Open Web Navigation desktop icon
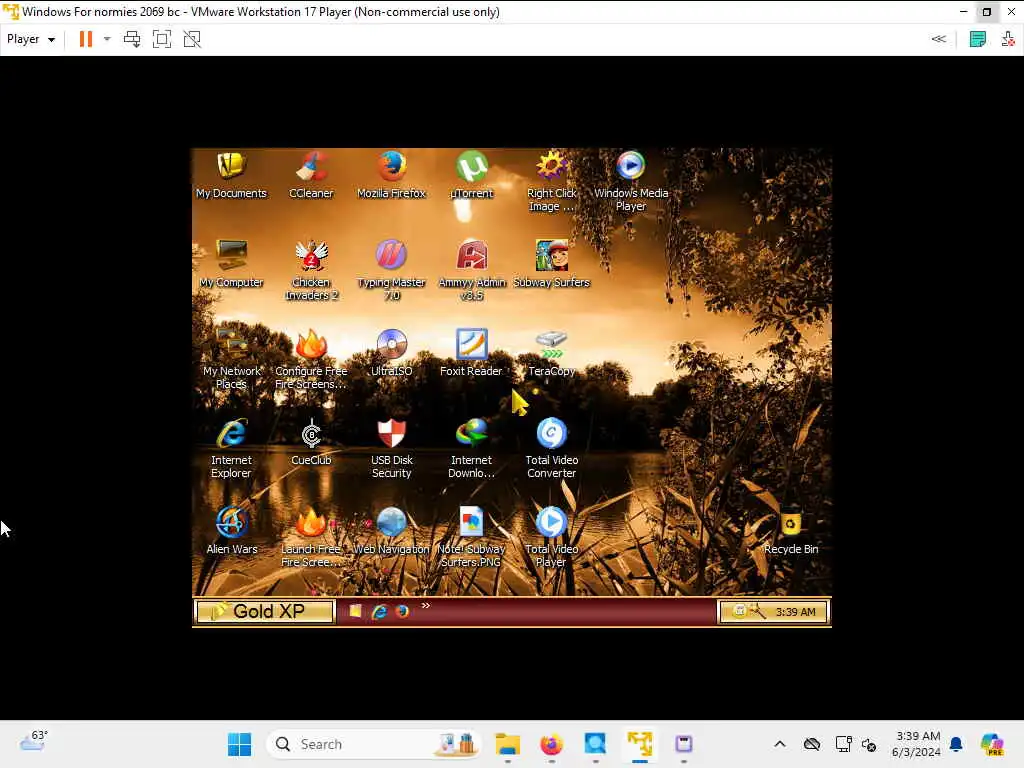 (x=391, y=530)
